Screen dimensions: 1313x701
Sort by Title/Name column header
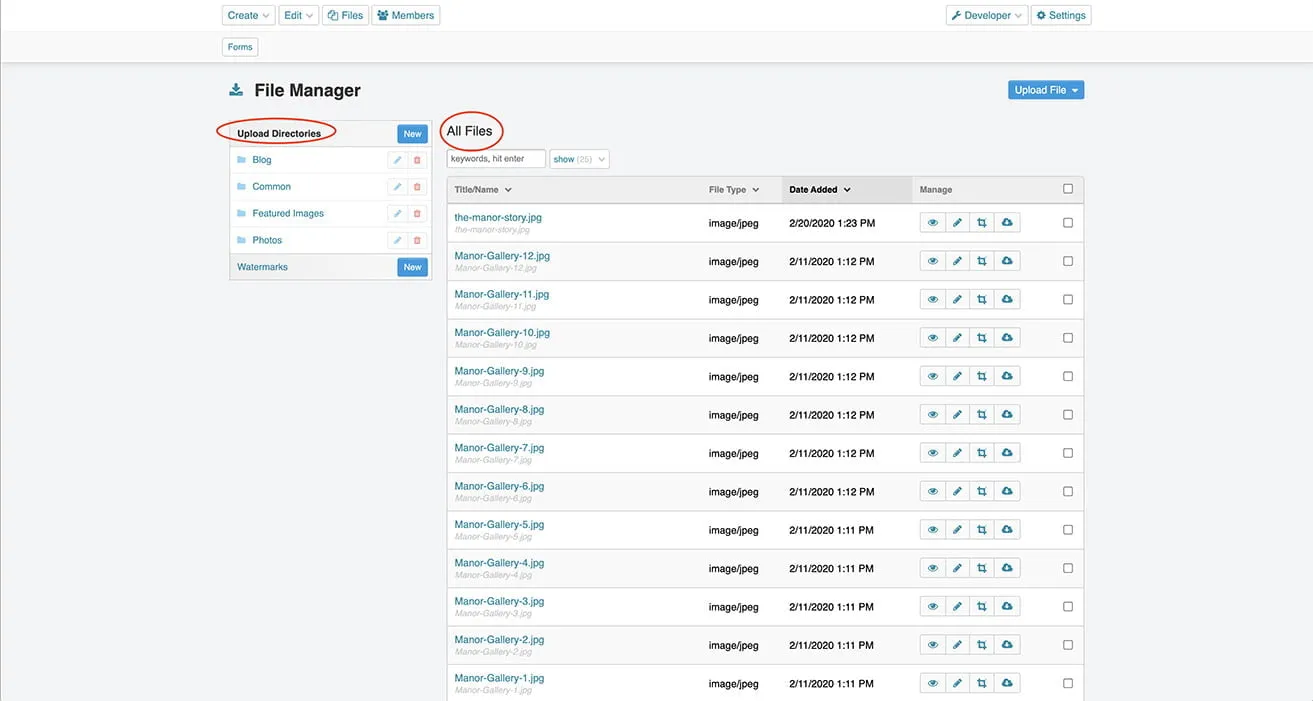pos(483,190)
